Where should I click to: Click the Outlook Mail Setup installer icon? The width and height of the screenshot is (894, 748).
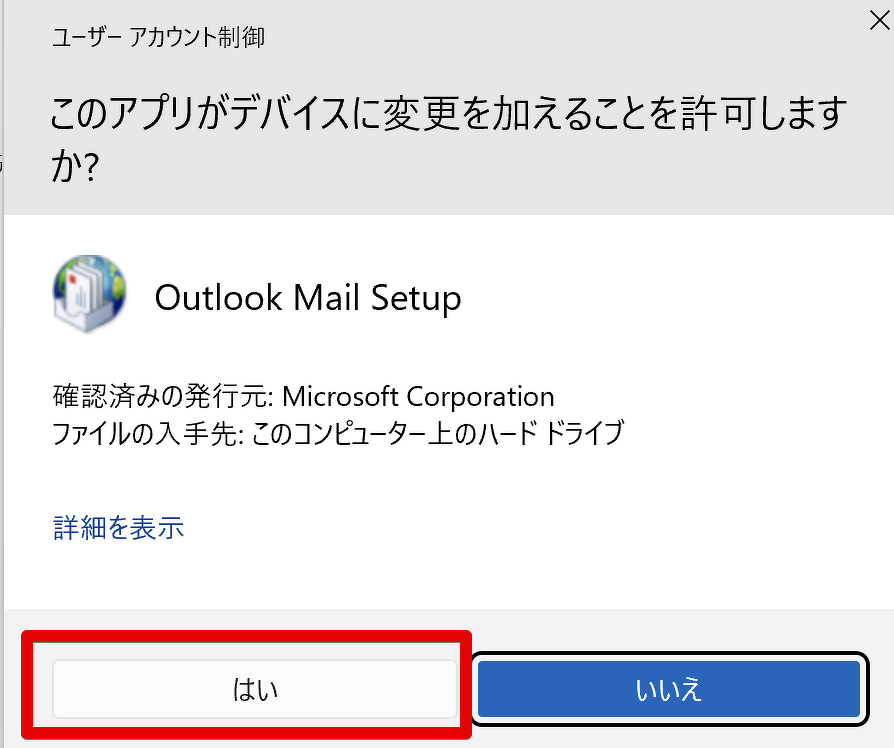pyautogui.click(x=89, y=294)
